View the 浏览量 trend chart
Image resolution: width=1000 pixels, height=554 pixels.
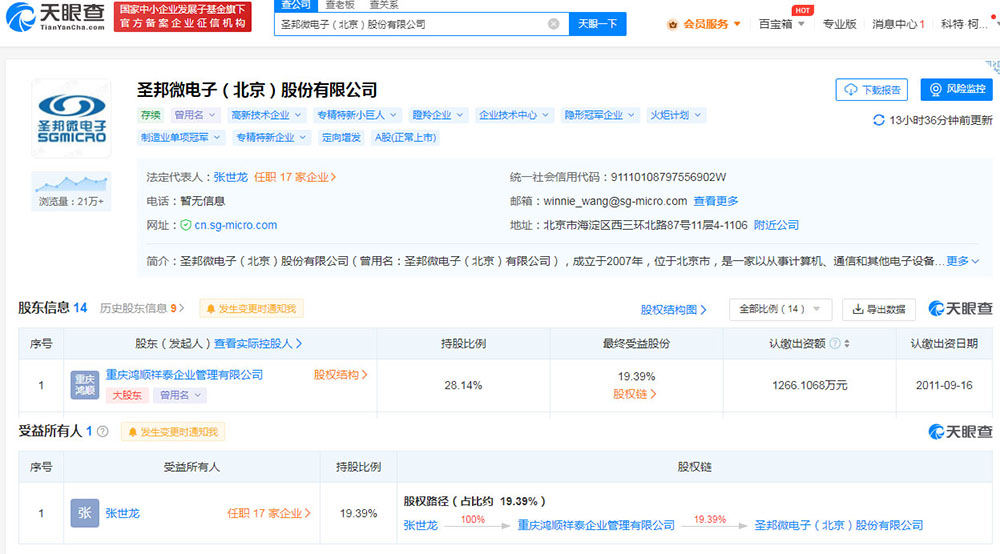coord(71,191)
